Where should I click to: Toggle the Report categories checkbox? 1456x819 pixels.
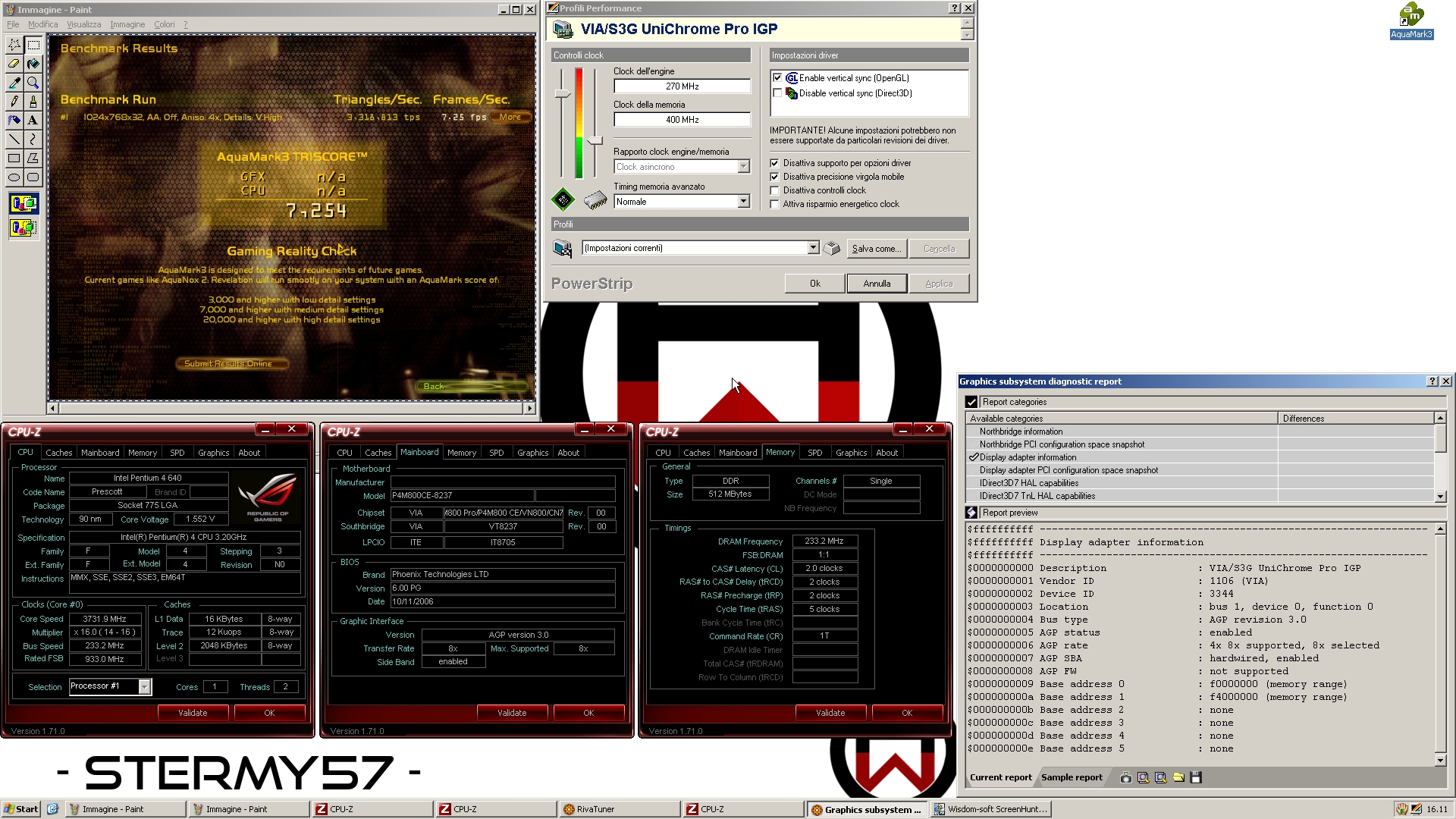(971, 402)
